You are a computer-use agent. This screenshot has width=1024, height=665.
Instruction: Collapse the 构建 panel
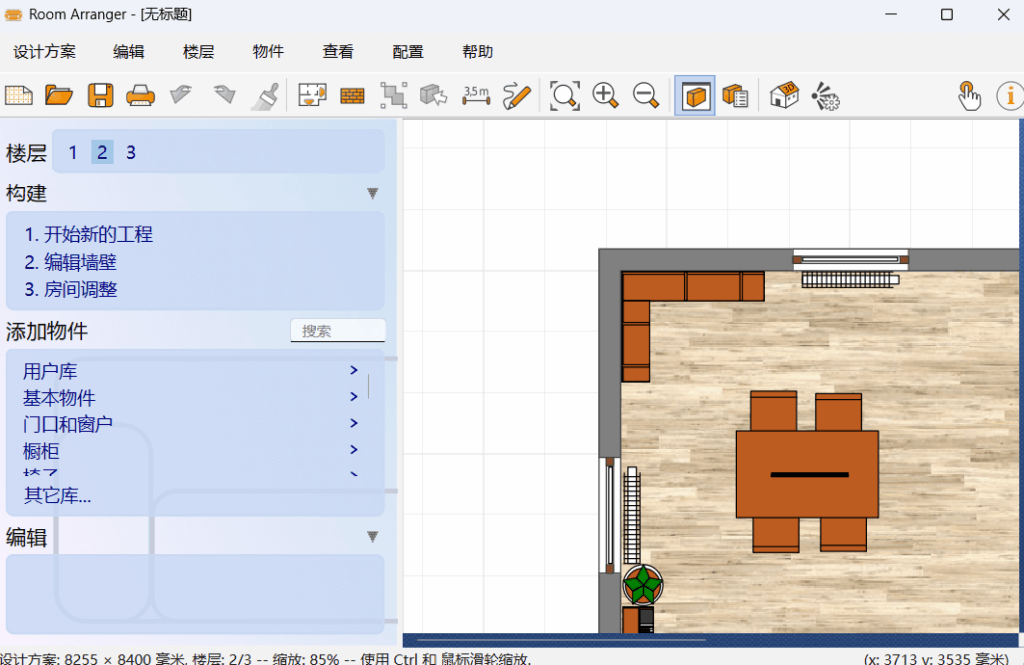tap(372, 193)
